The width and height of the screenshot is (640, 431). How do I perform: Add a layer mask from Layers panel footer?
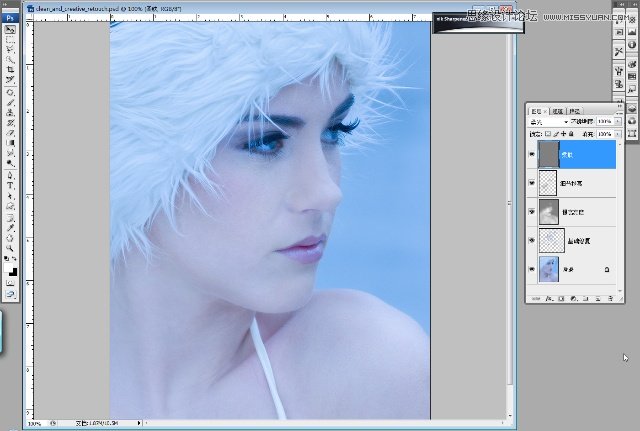(x=561, y=299)
